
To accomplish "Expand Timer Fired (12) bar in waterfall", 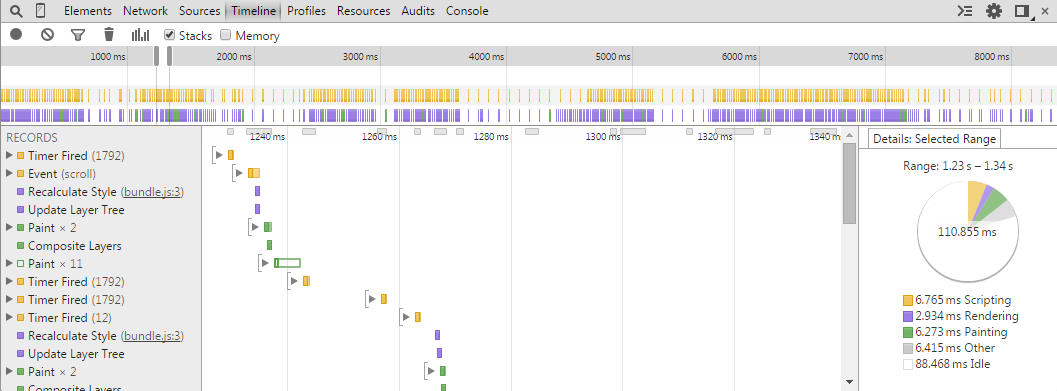I will (406, 317).
